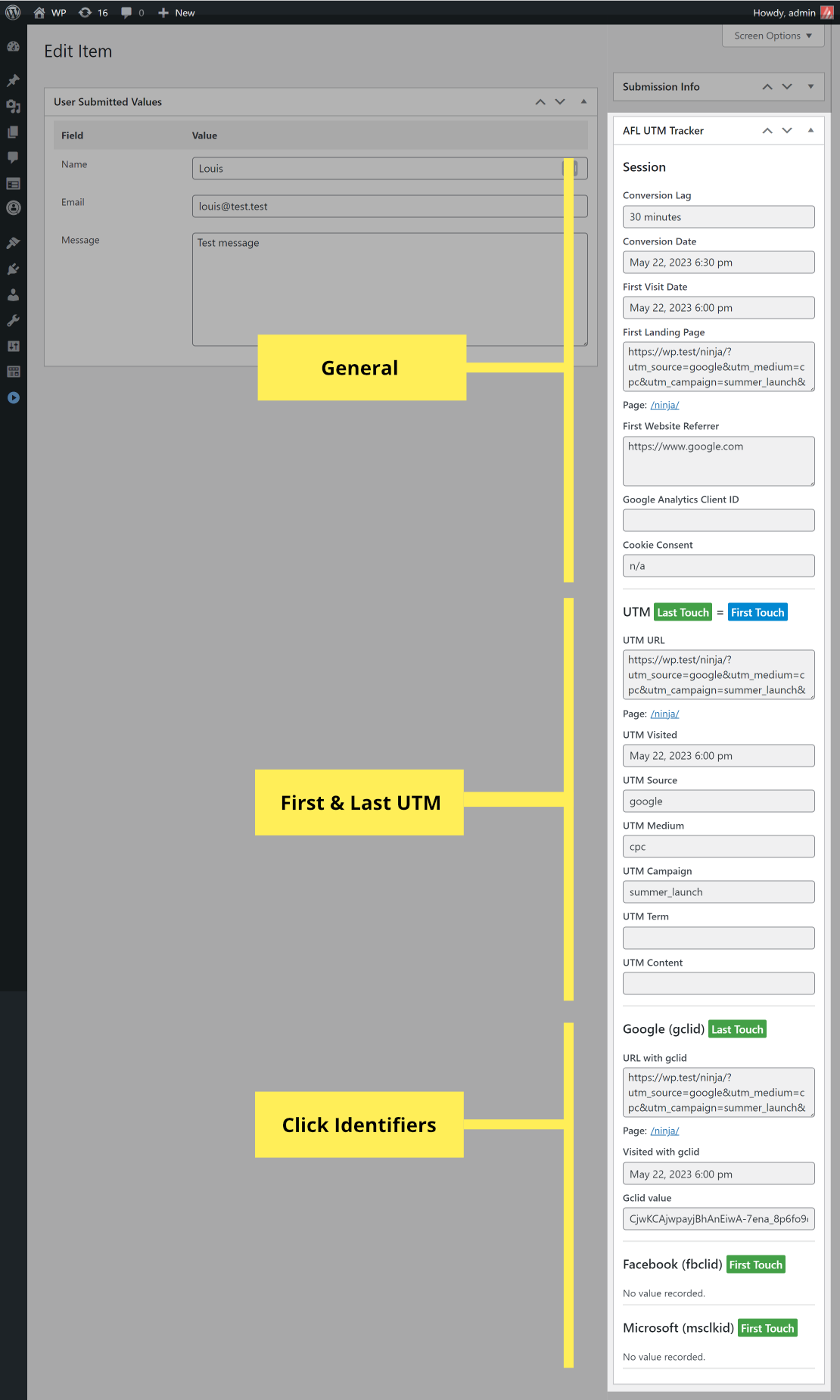Click the blue collapse menu circle icon
Screen dimensions: 840x1400
13,397
